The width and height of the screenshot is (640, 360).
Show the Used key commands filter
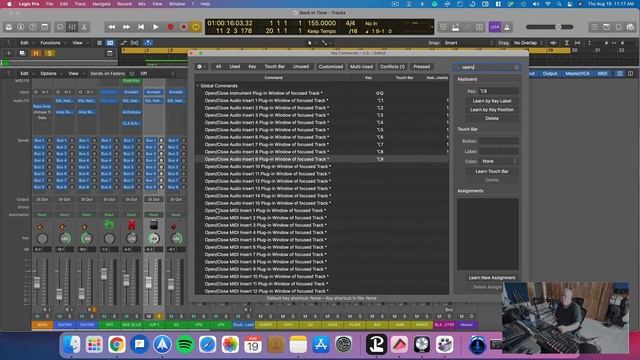coord(234,67)
